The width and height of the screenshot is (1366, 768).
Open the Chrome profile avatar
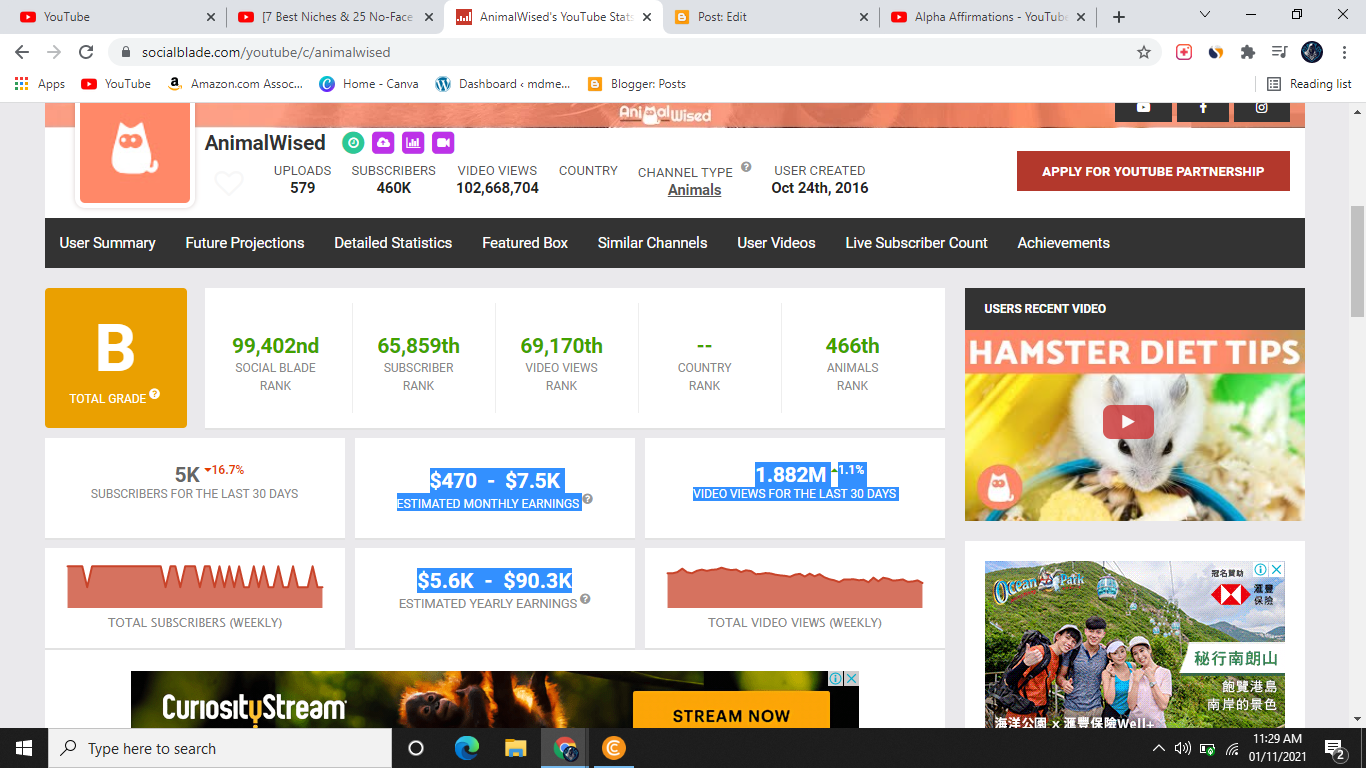coord(1312,52)
